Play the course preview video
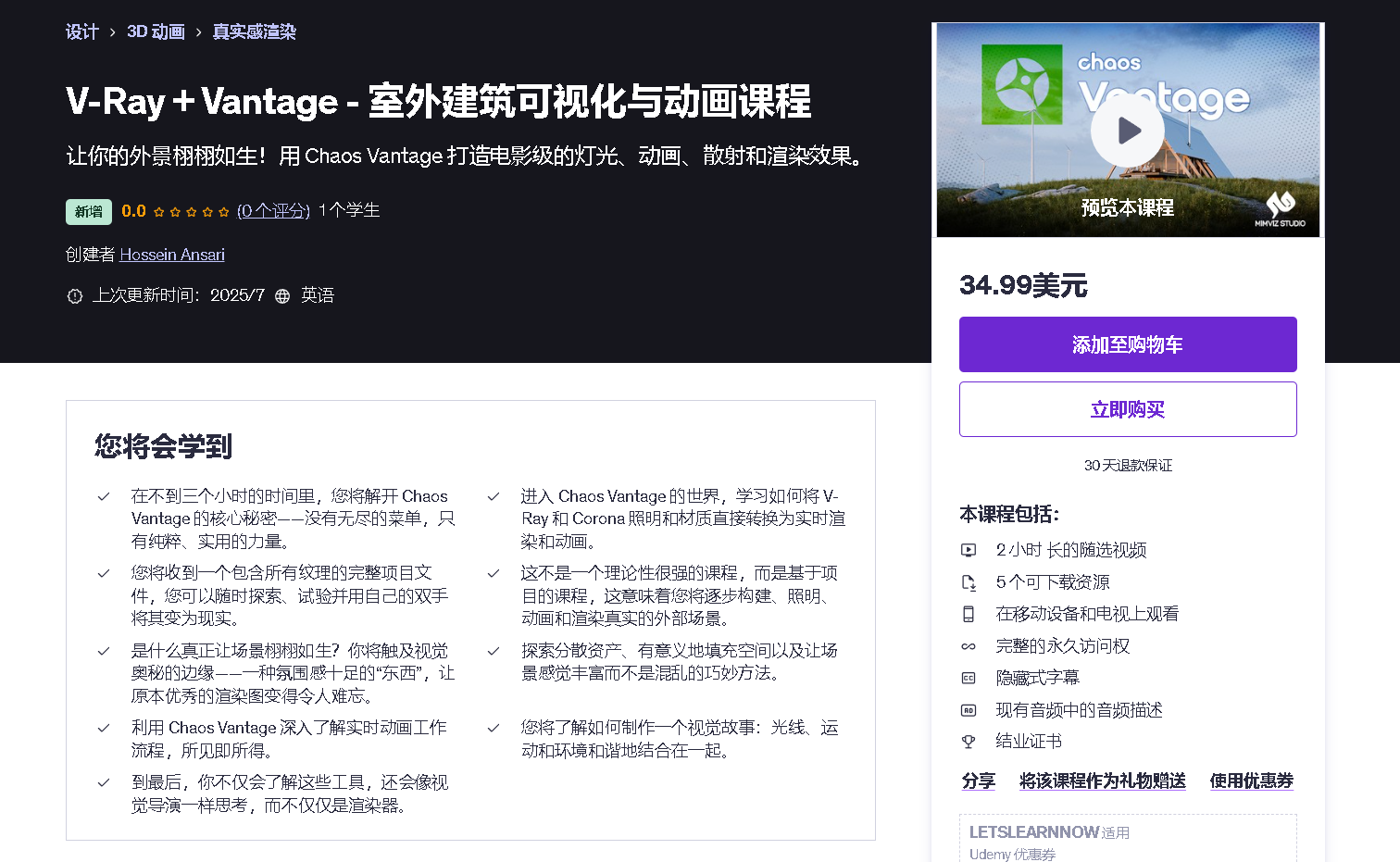 coord(1127,131)
